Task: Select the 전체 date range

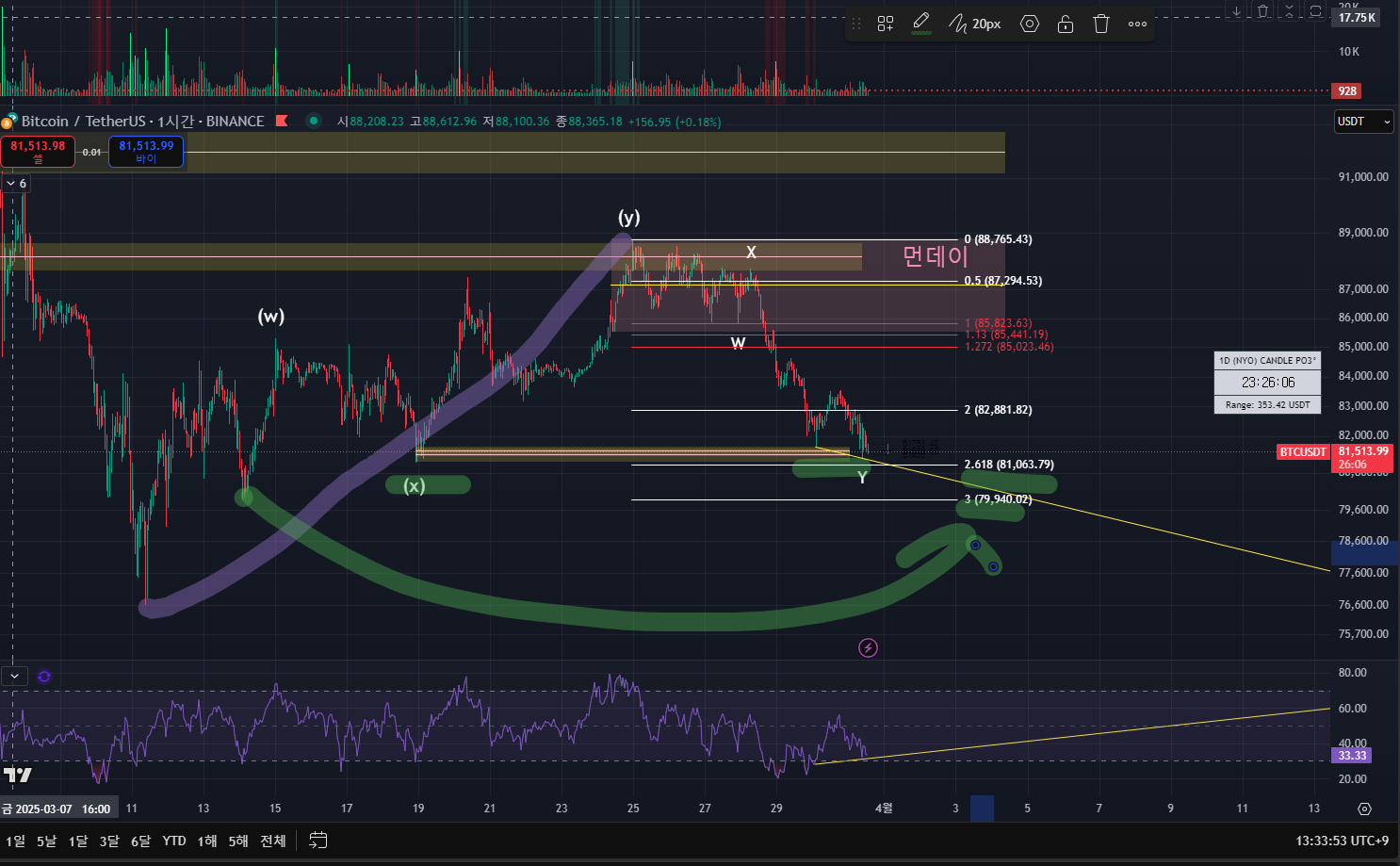Action: pos(273,841)
